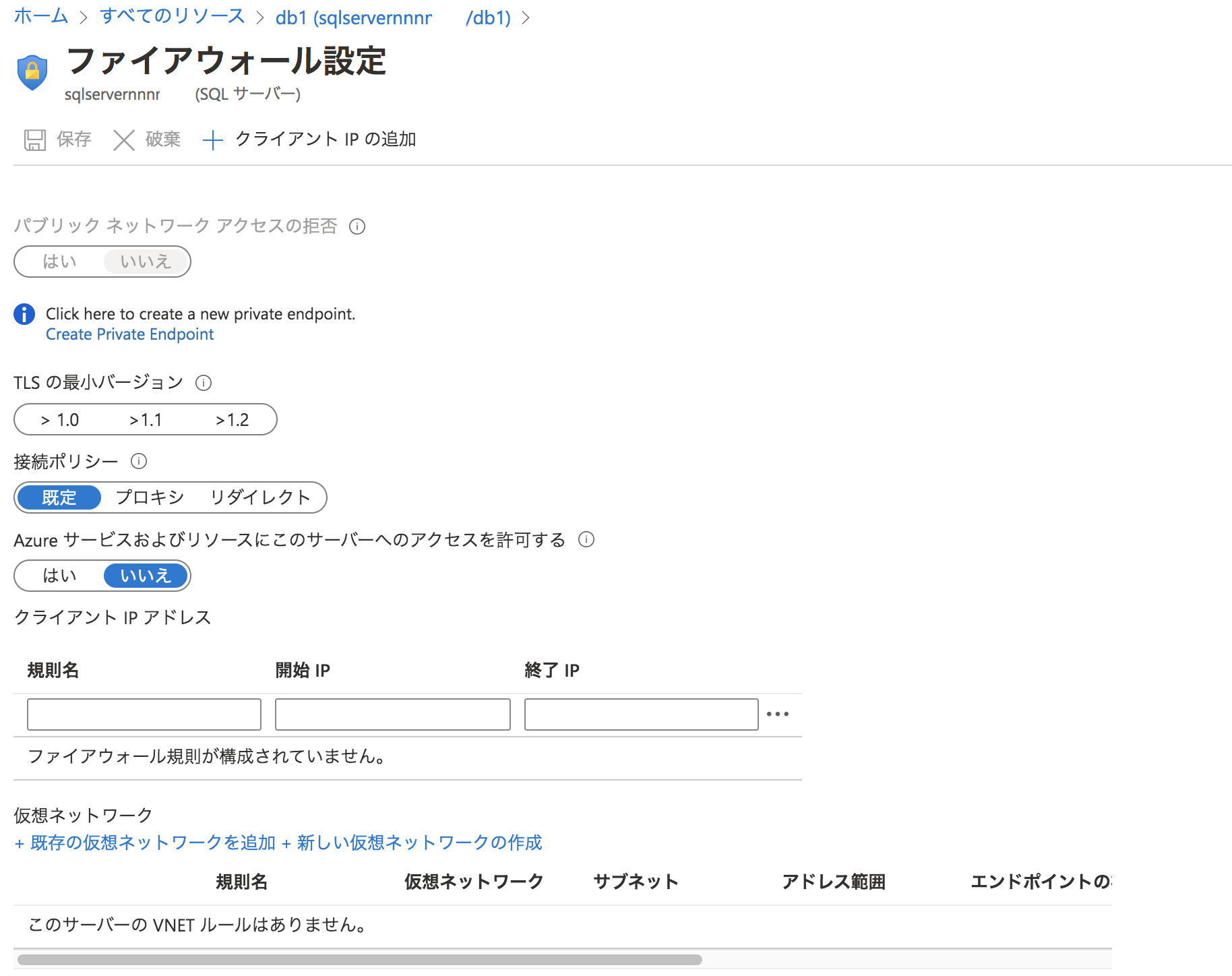Click クライアント IP の追加
Image resolution: width=1232 pixels, height=976 pixels.
coord(310,140)
